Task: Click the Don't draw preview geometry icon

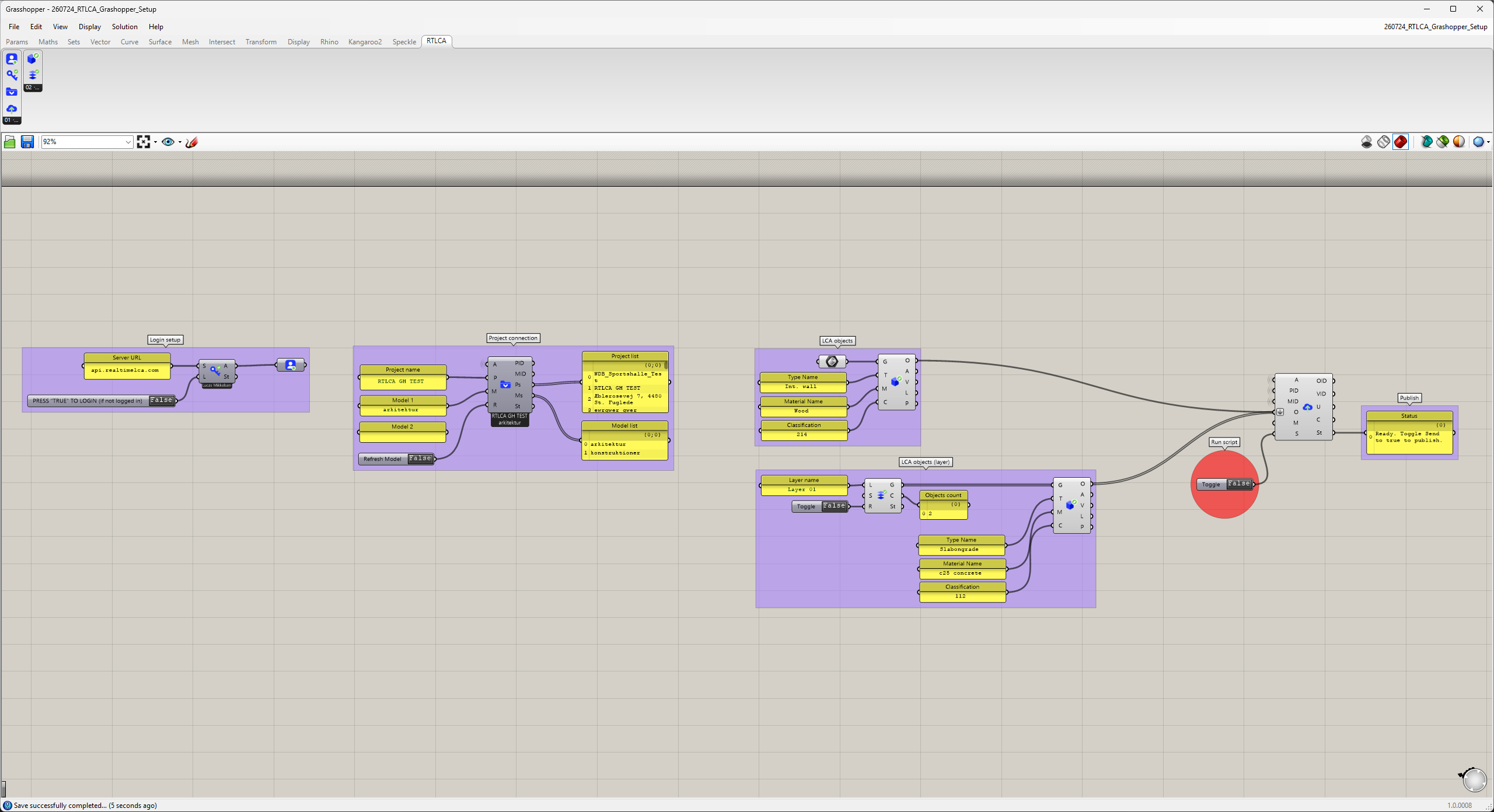Action: click(x=1366, y=142)
